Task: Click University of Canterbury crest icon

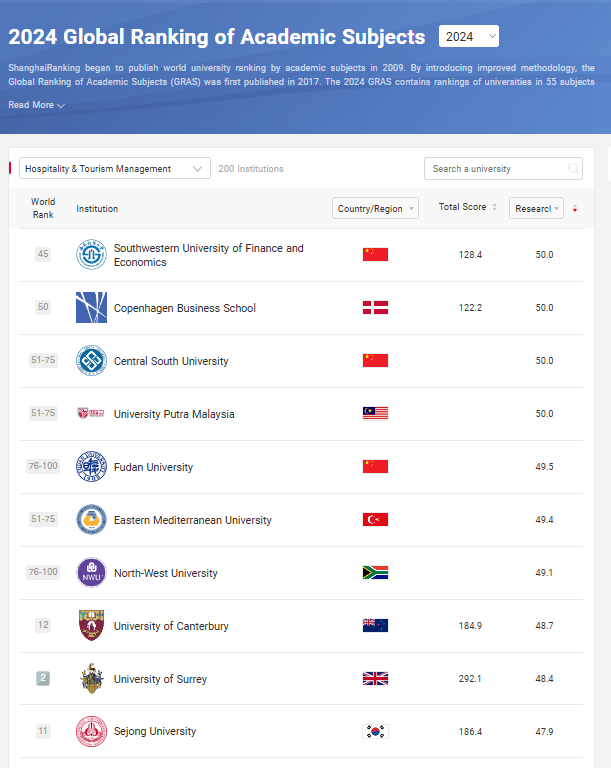Action: (91, 626)
